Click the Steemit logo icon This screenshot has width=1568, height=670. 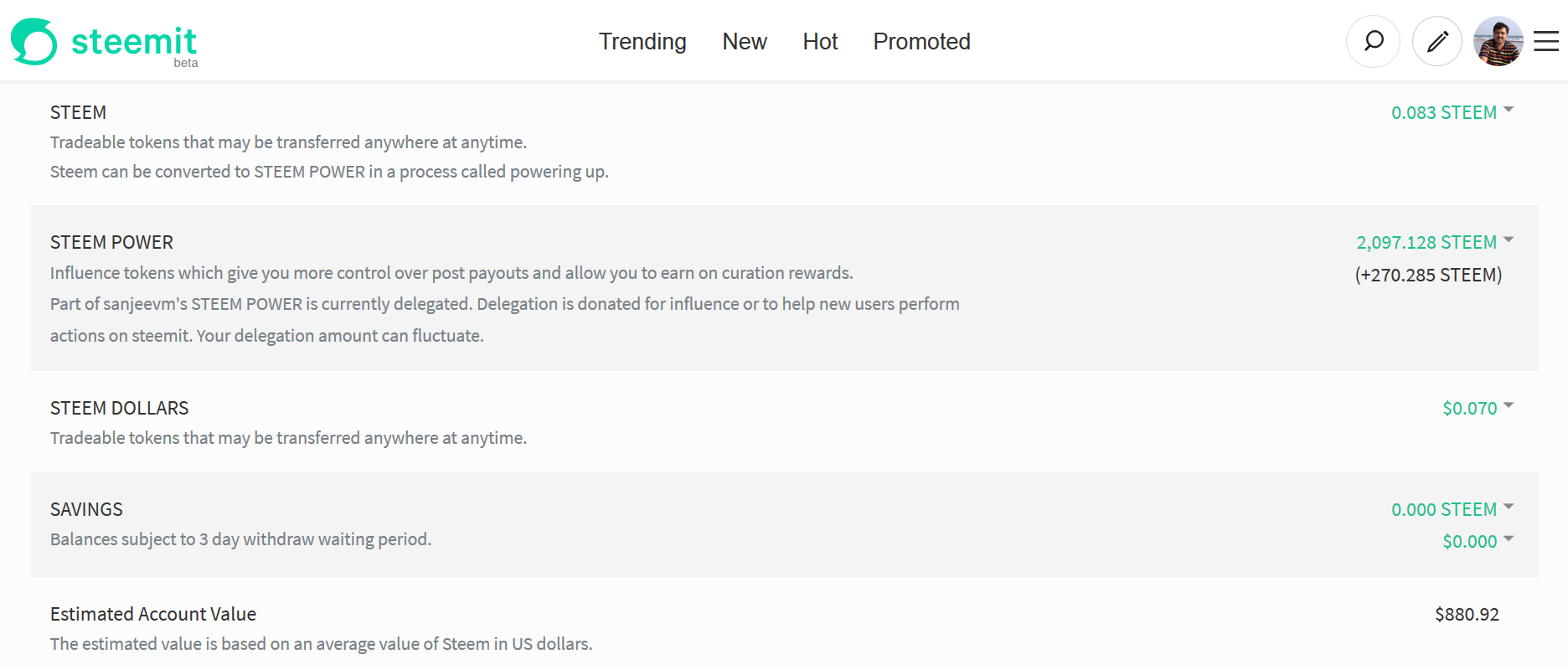point(34,41)
